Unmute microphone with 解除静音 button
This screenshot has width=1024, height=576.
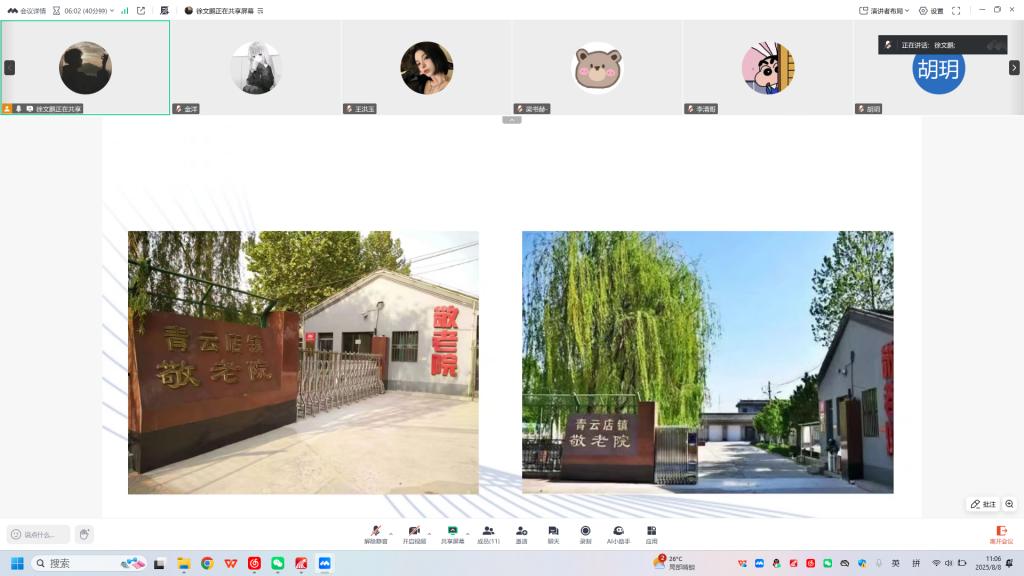tap(375, 534)
